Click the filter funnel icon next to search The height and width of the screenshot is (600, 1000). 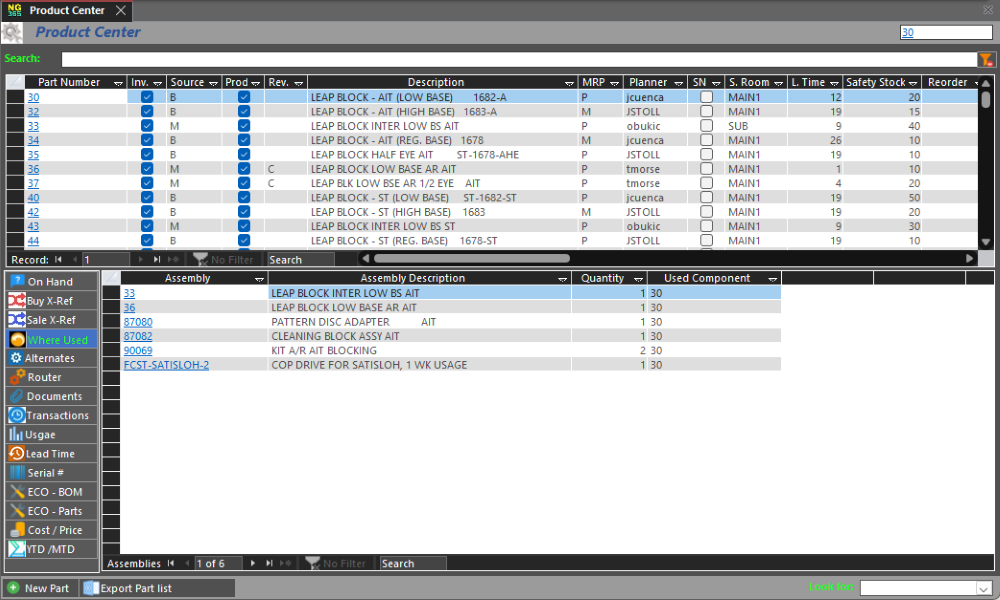coord(986,59)
